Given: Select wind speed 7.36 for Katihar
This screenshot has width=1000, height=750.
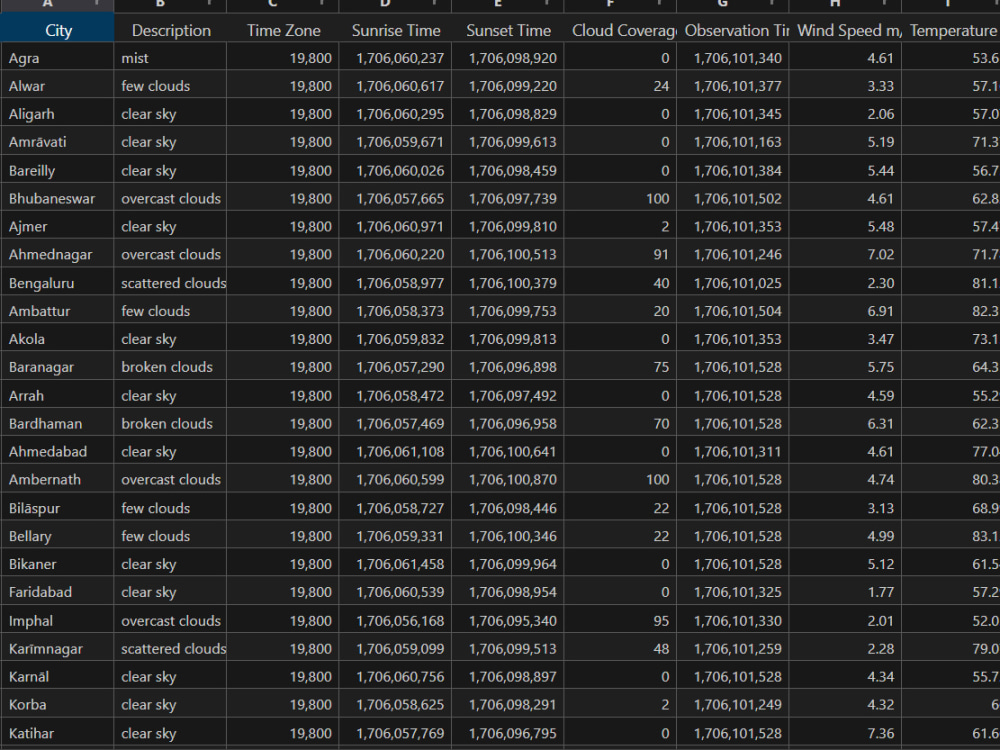Looking at the screenshot, I should tap(846, 733).
